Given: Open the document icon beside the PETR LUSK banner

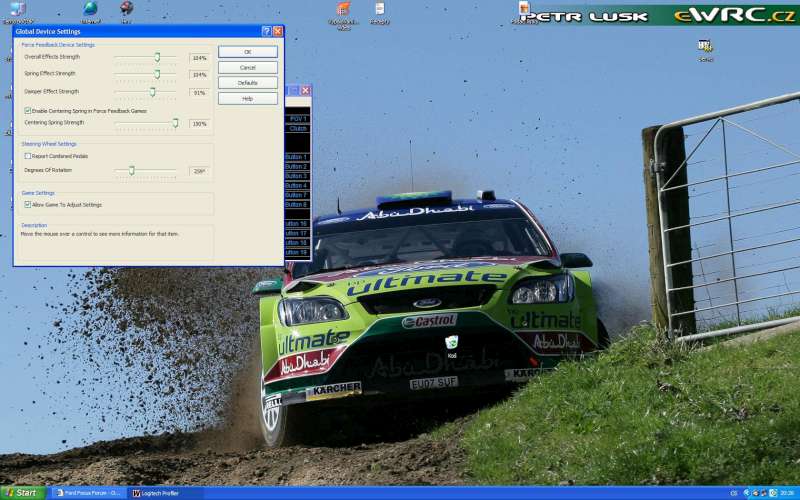Looking at the screenshot, I should click(x=523, y=8).
